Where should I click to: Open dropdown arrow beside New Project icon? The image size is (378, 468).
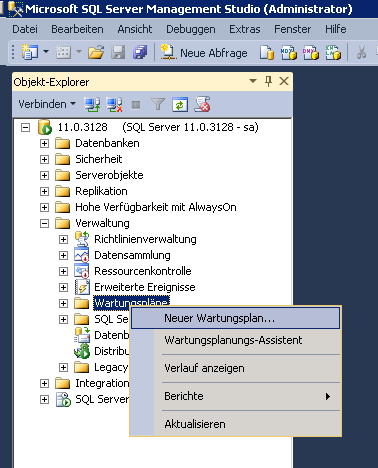point(46,52)
